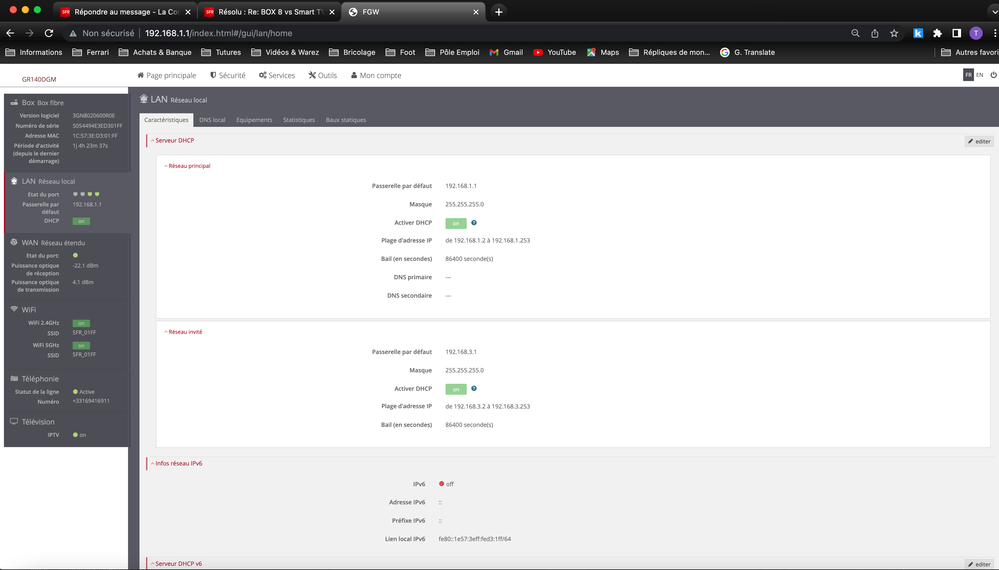
Task: Bookmark this page with the star icon
Action: 895,33
